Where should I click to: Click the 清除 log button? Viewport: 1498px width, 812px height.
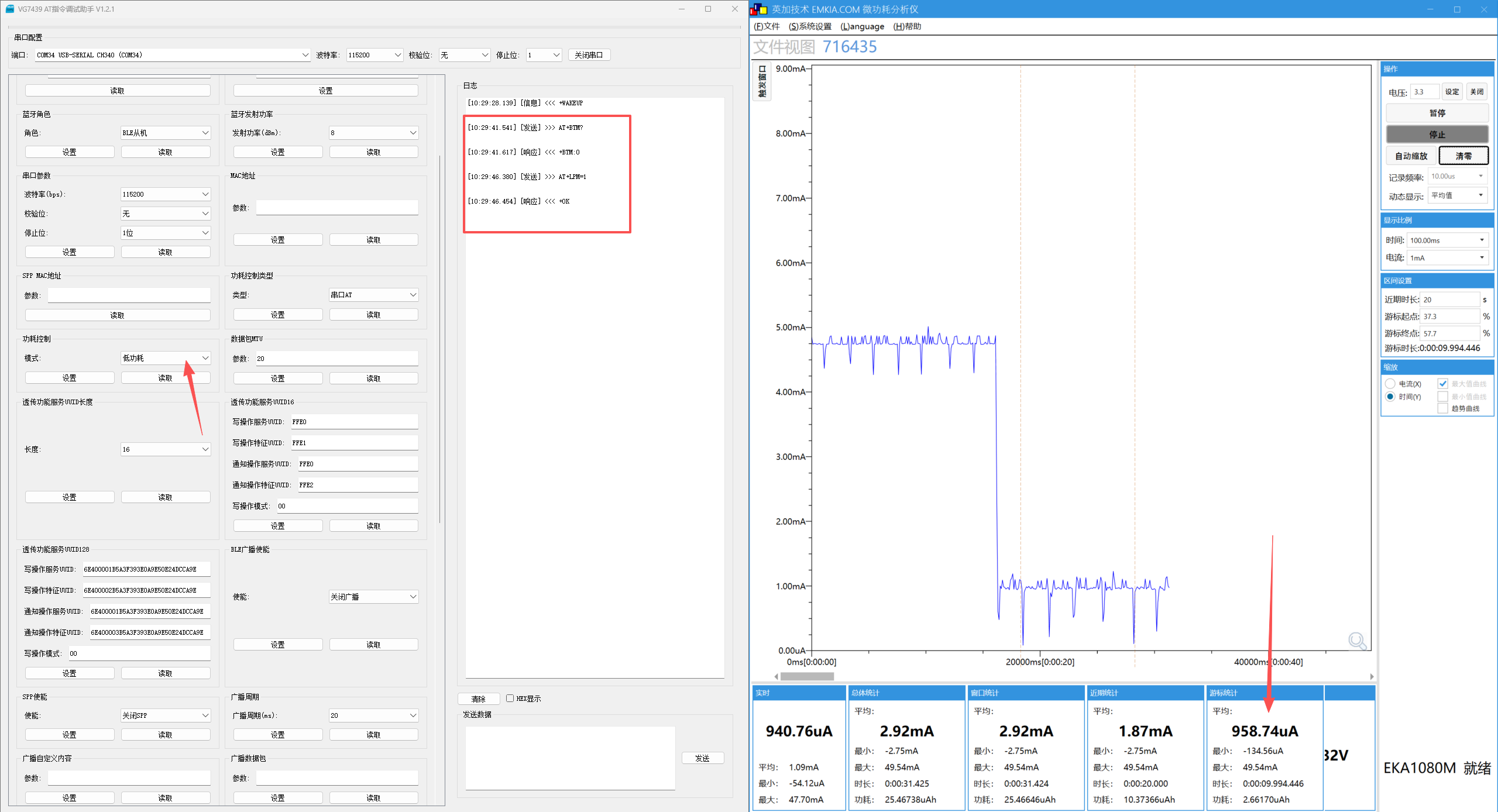click(x=479, y=699)
